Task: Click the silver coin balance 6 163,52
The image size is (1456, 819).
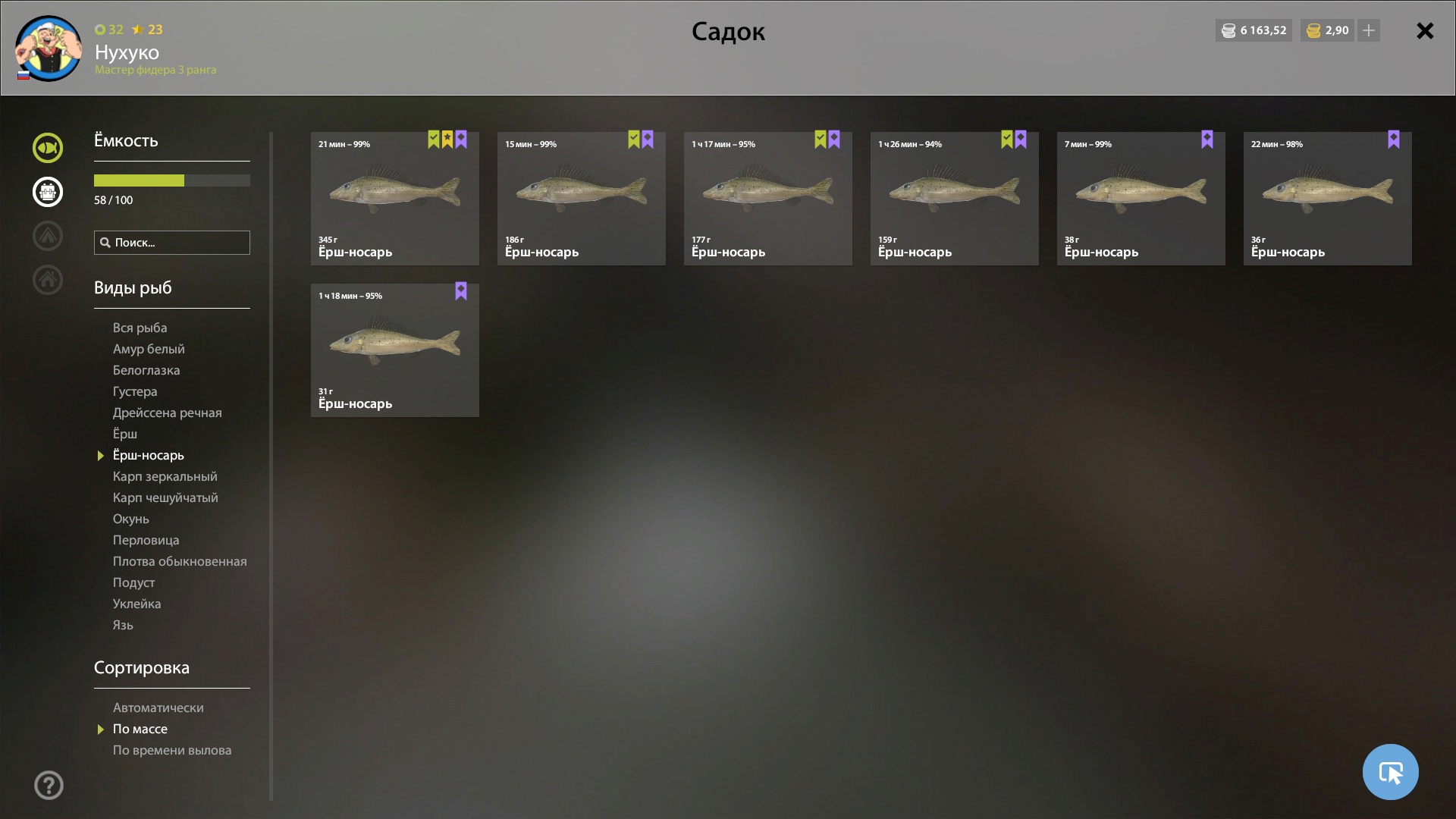Action: point(1254,30)
